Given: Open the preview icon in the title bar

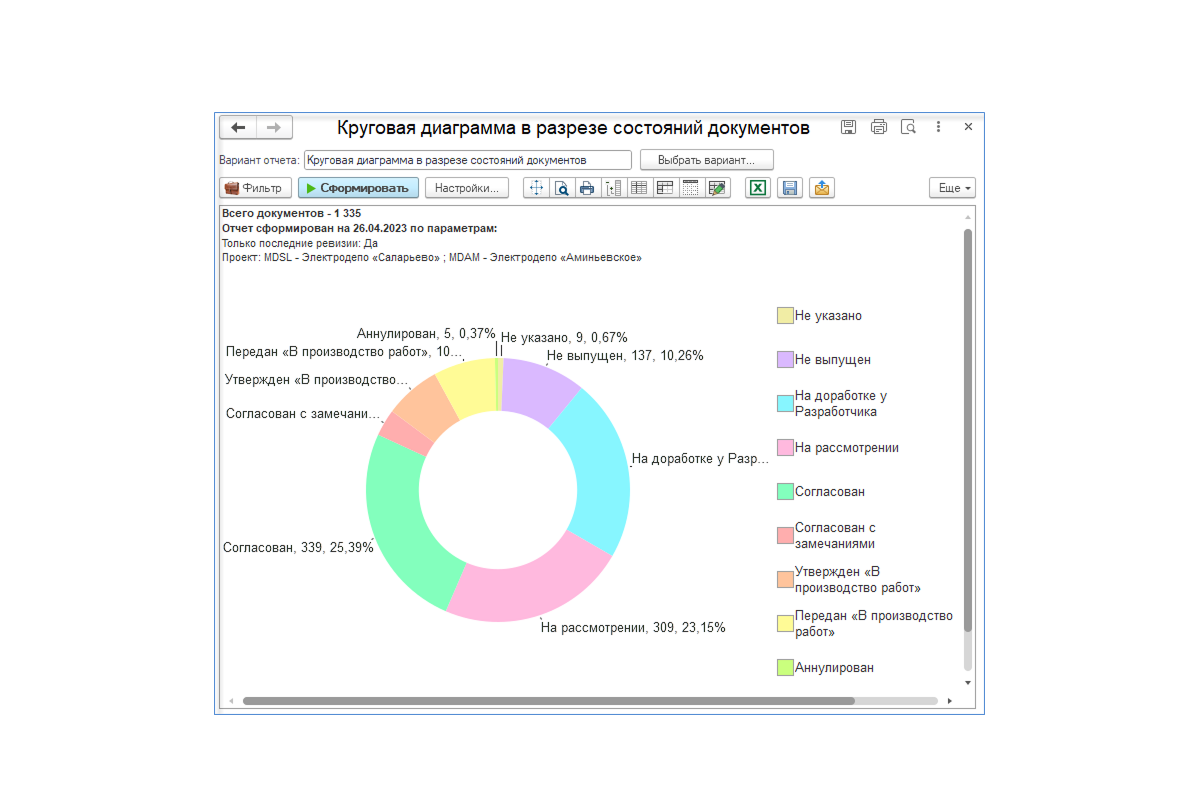Looking at the screenshot, I should point(908,127).
